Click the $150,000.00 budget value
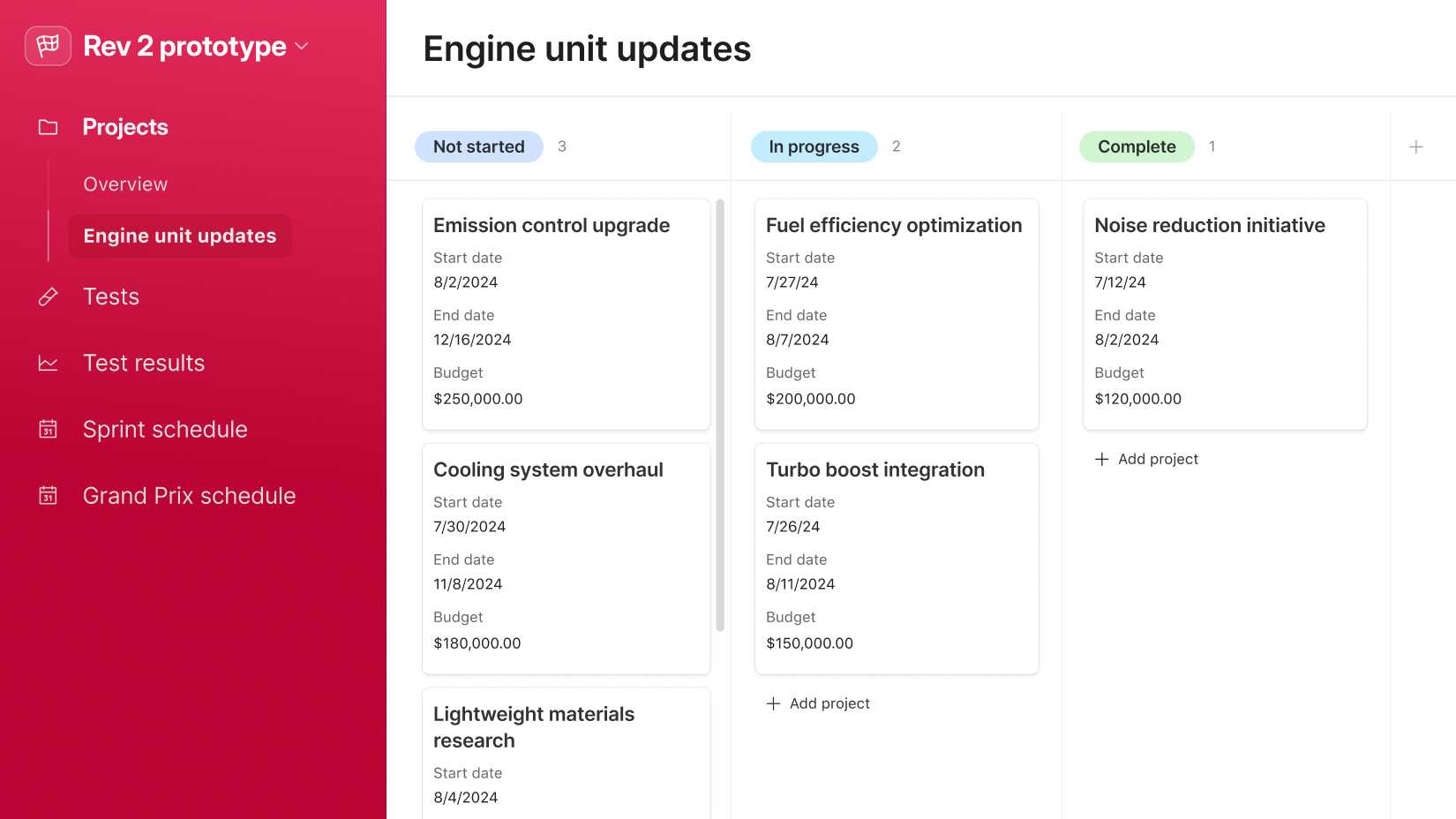 [x=810, y=643]
